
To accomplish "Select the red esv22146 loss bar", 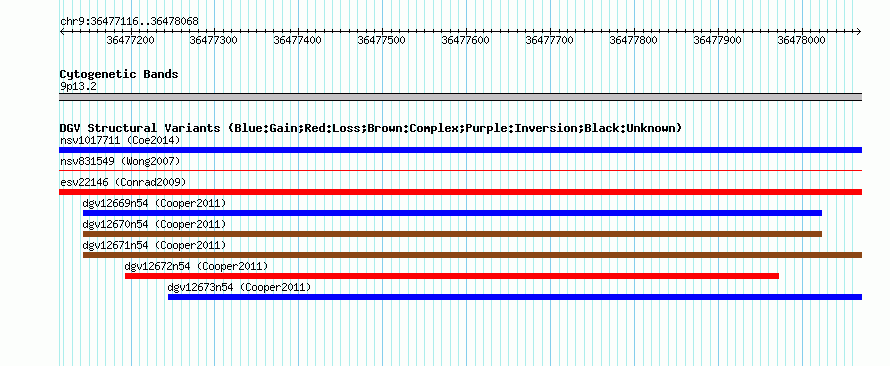I will point(460,192).
